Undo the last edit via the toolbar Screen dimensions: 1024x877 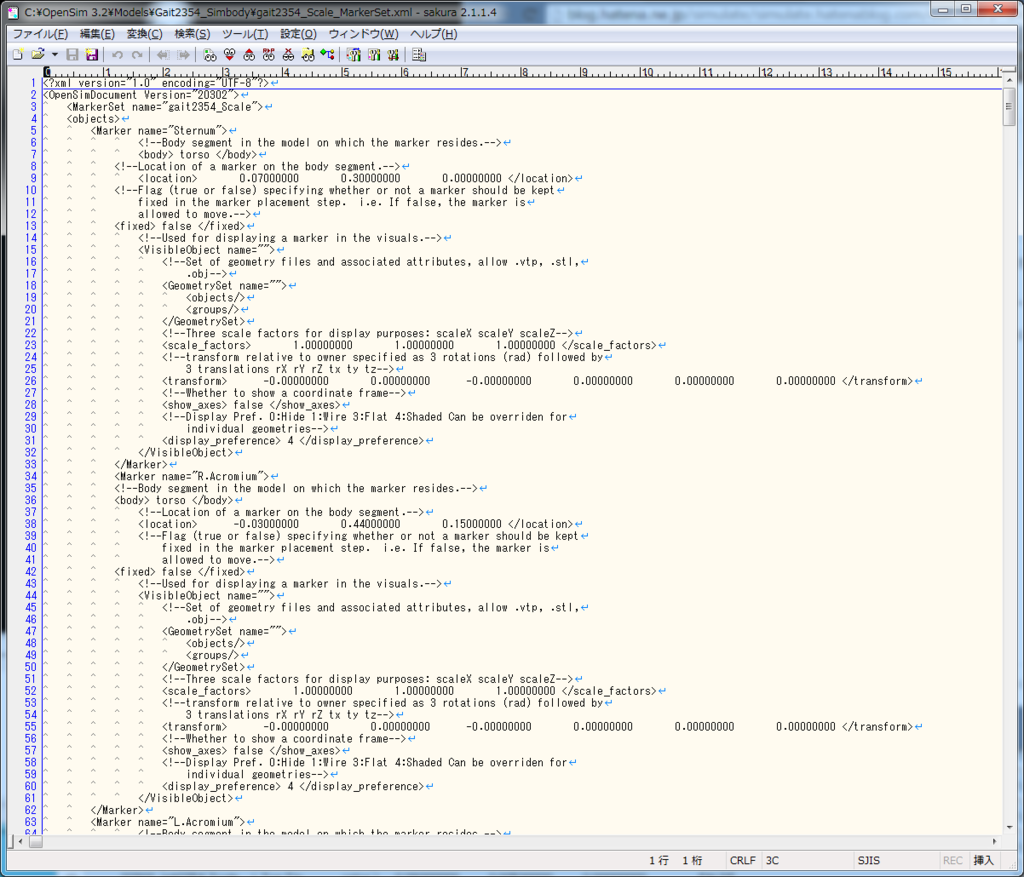(118, 55)
